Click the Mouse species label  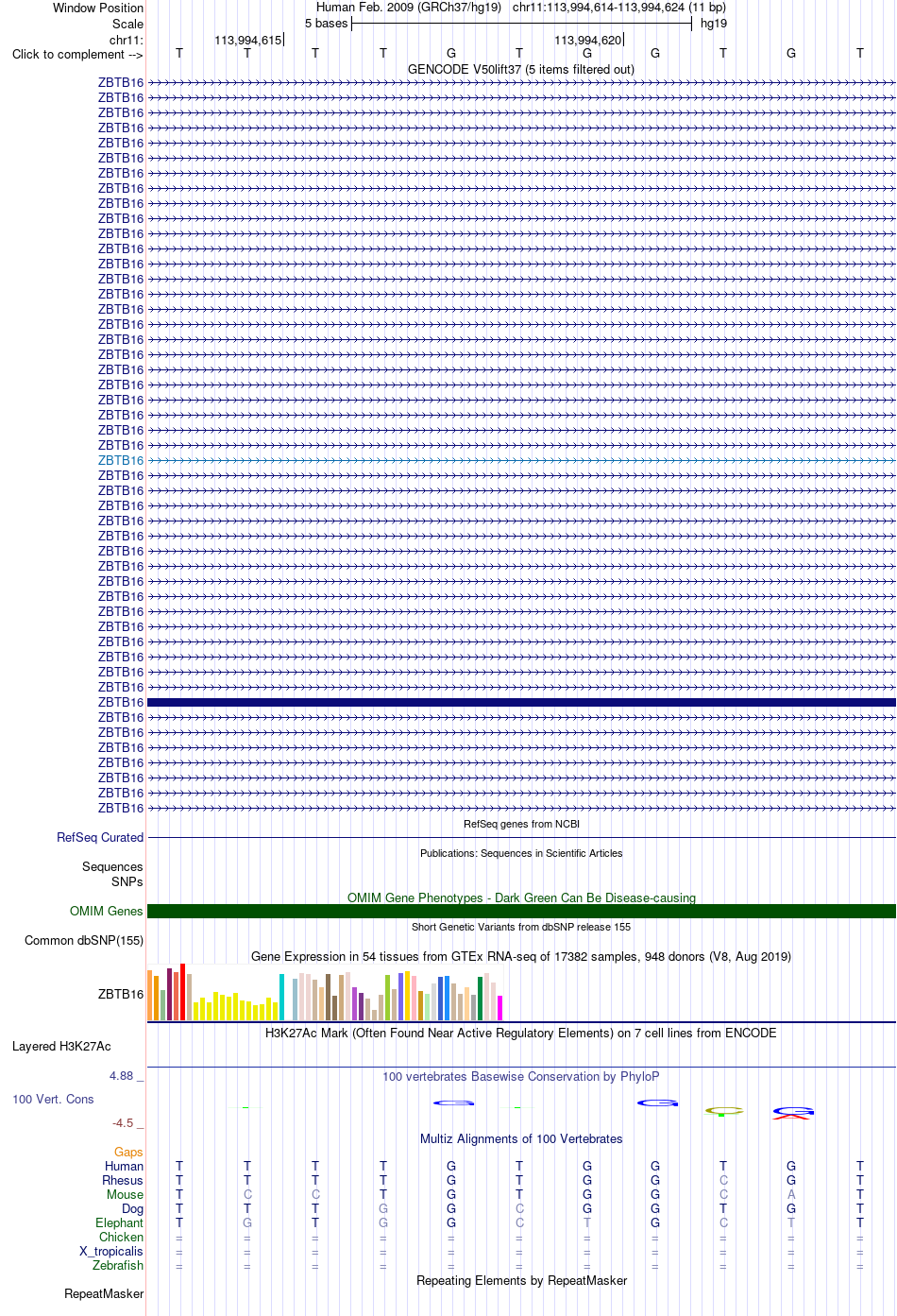125,1194
